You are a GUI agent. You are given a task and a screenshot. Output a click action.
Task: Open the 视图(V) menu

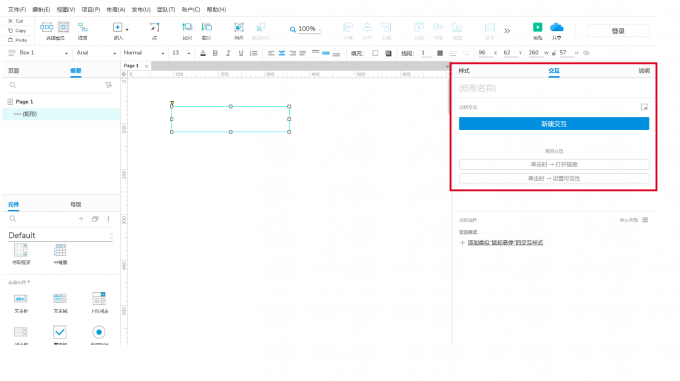click(66, 9)
